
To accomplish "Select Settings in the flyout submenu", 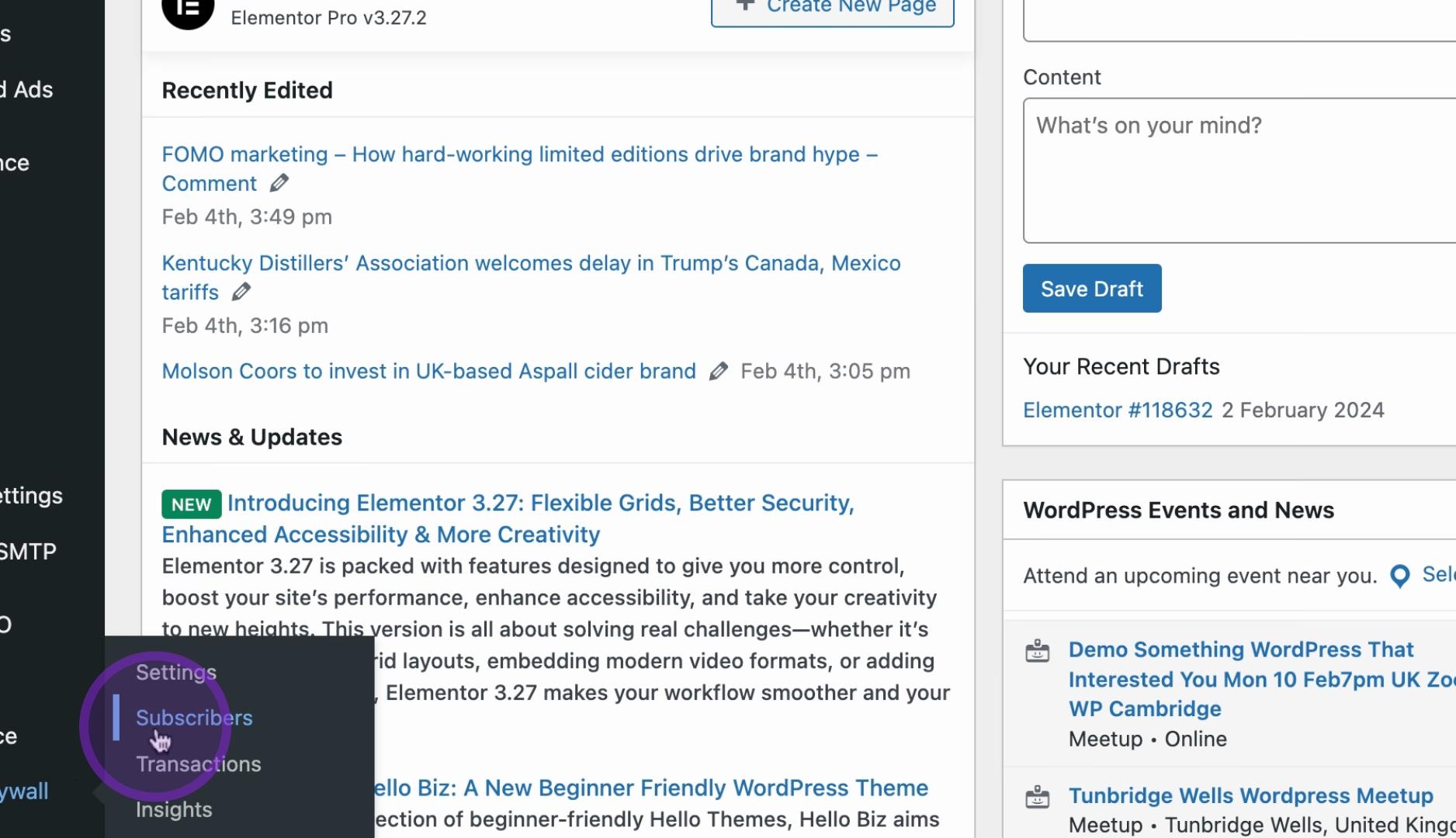I will tap(176, 672).
